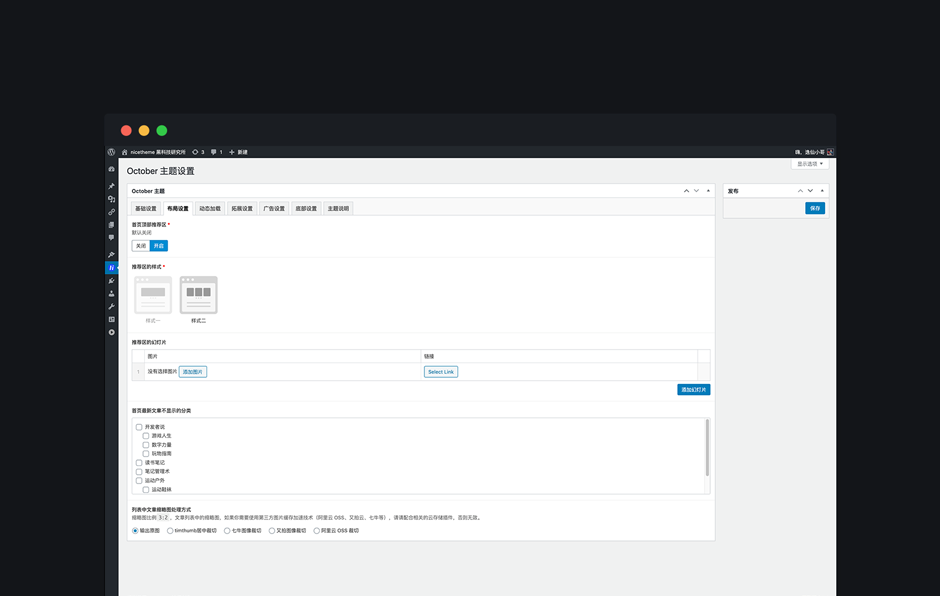Switch to the 布局设置 tab

(x=177, y=209)
